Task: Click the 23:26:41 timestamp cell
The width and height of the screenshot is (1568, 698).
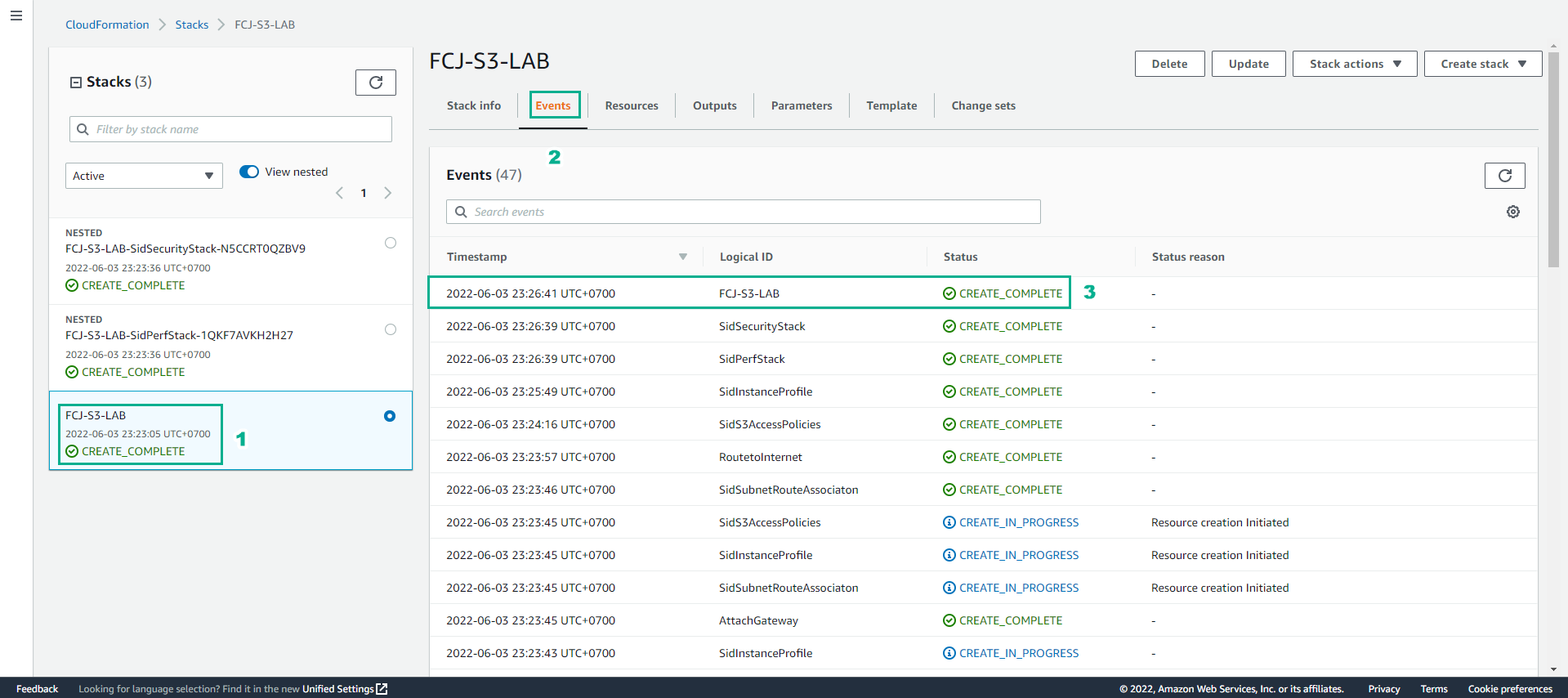Action: pos(530,293)
